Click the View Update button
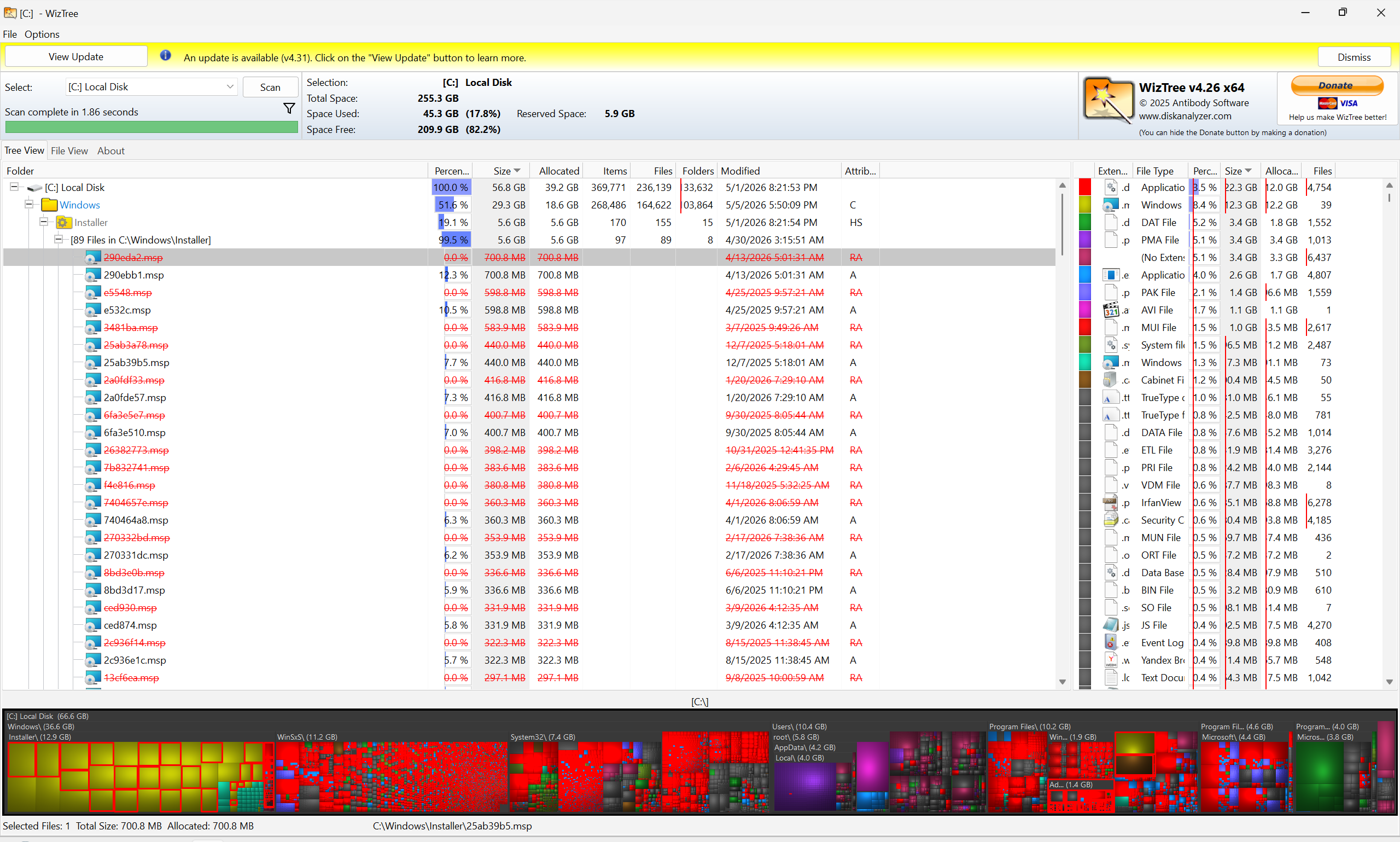This screenshot has width=1400, height=842. (x=76, y=57)
